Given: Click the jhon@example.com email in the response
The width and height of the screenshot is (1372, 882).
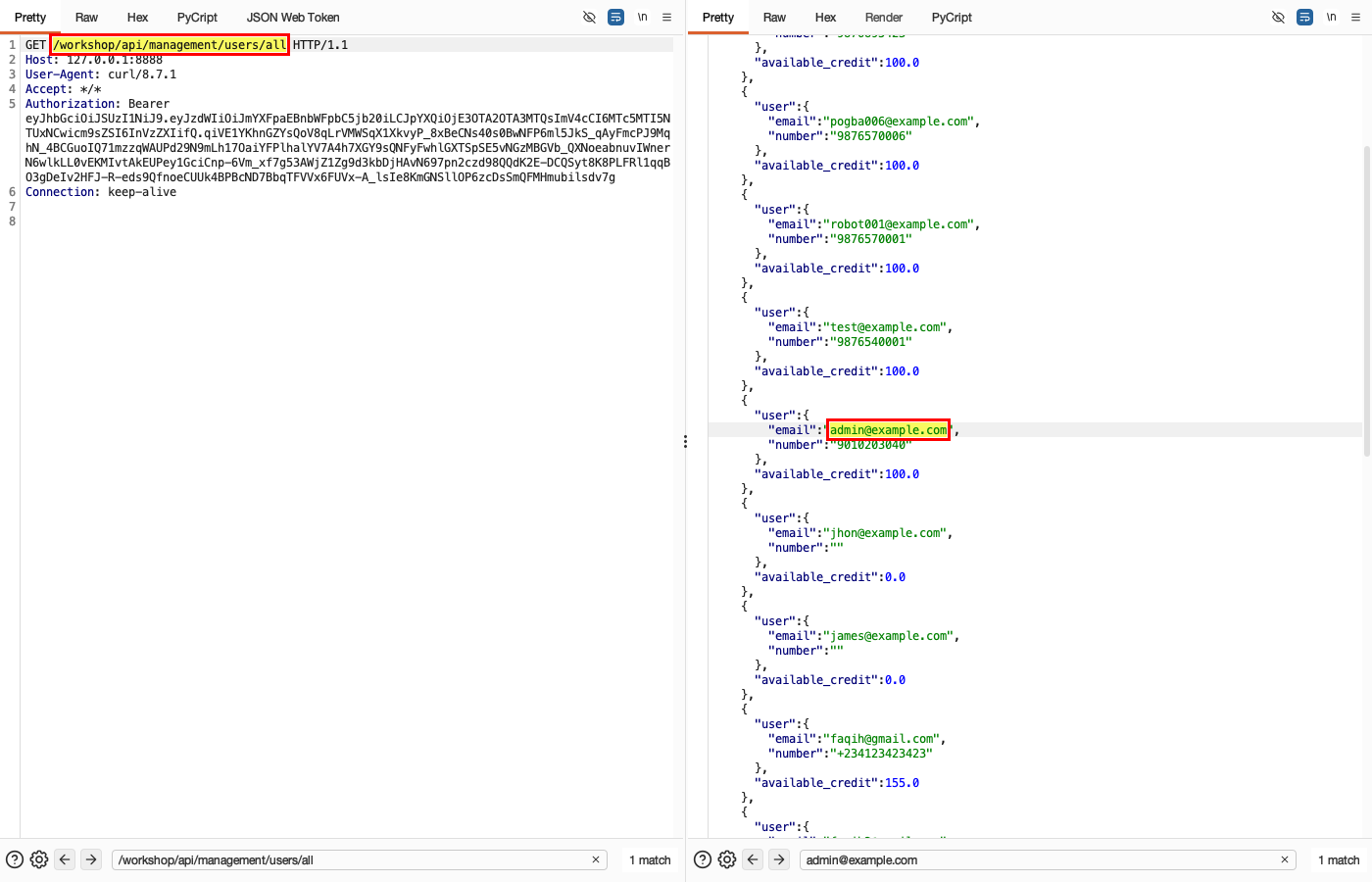Looking at the screenshot, I should coord(888,533).
